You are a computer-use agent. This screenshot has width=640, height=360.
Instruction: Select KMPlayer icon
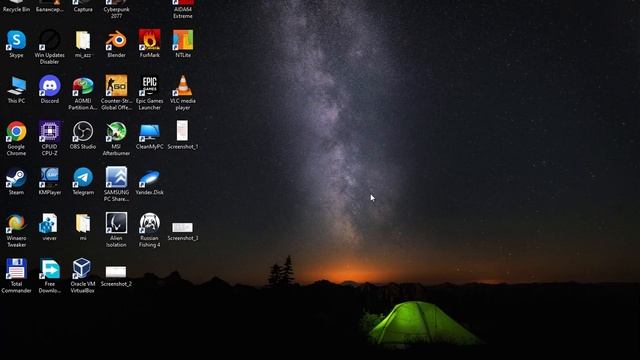tap(49, 181)
